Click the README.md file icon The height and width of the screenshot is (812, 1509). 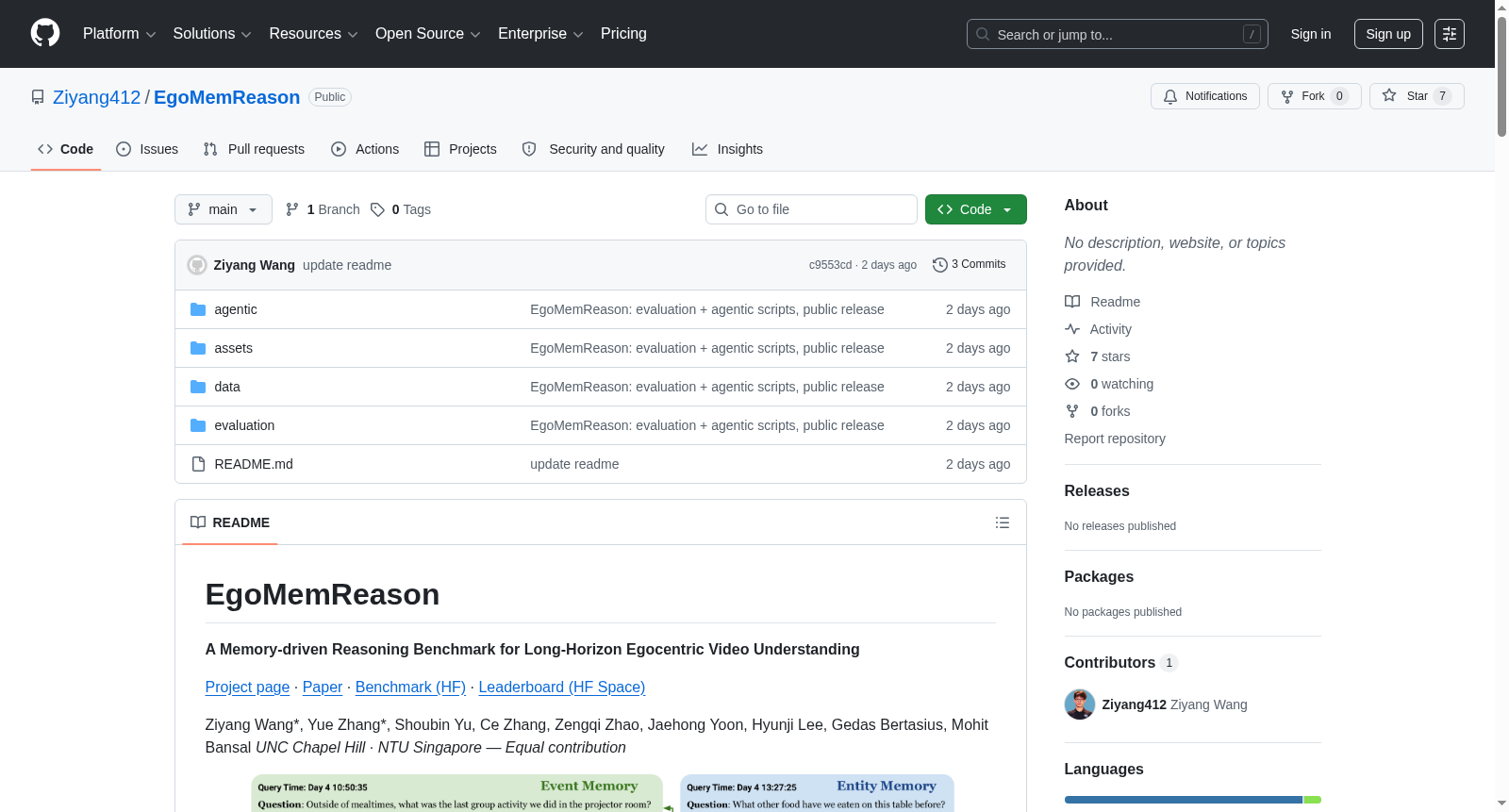198,464
